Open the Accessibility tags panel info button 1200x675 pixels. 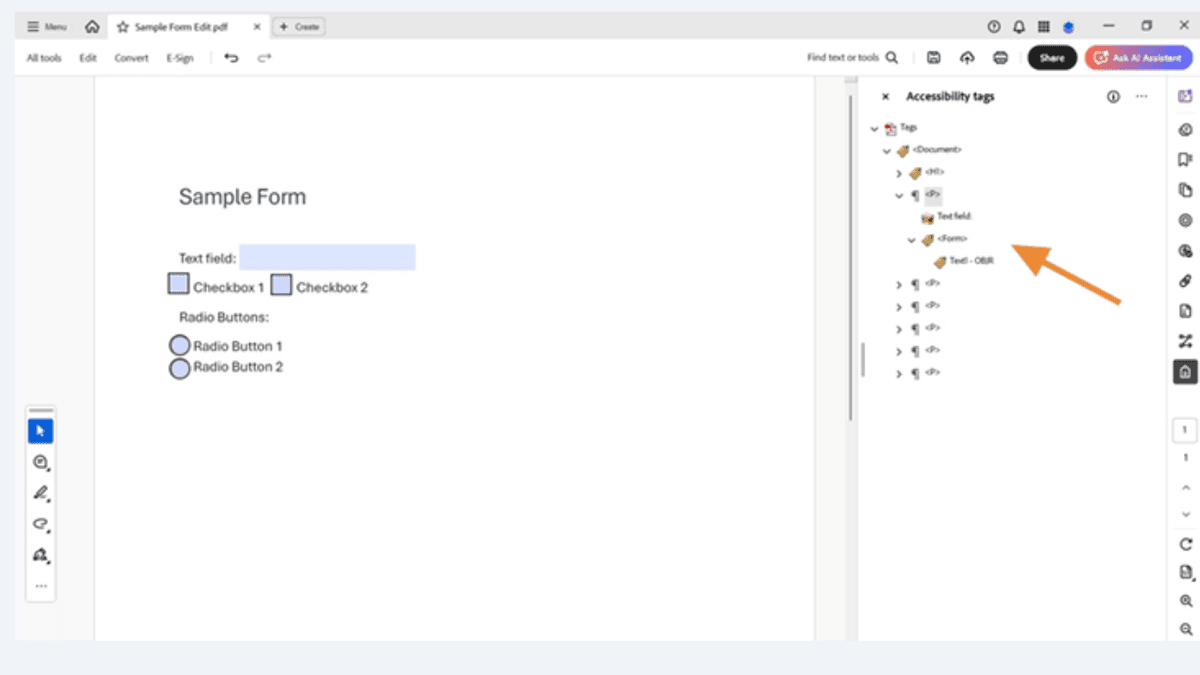(1113, 96)
